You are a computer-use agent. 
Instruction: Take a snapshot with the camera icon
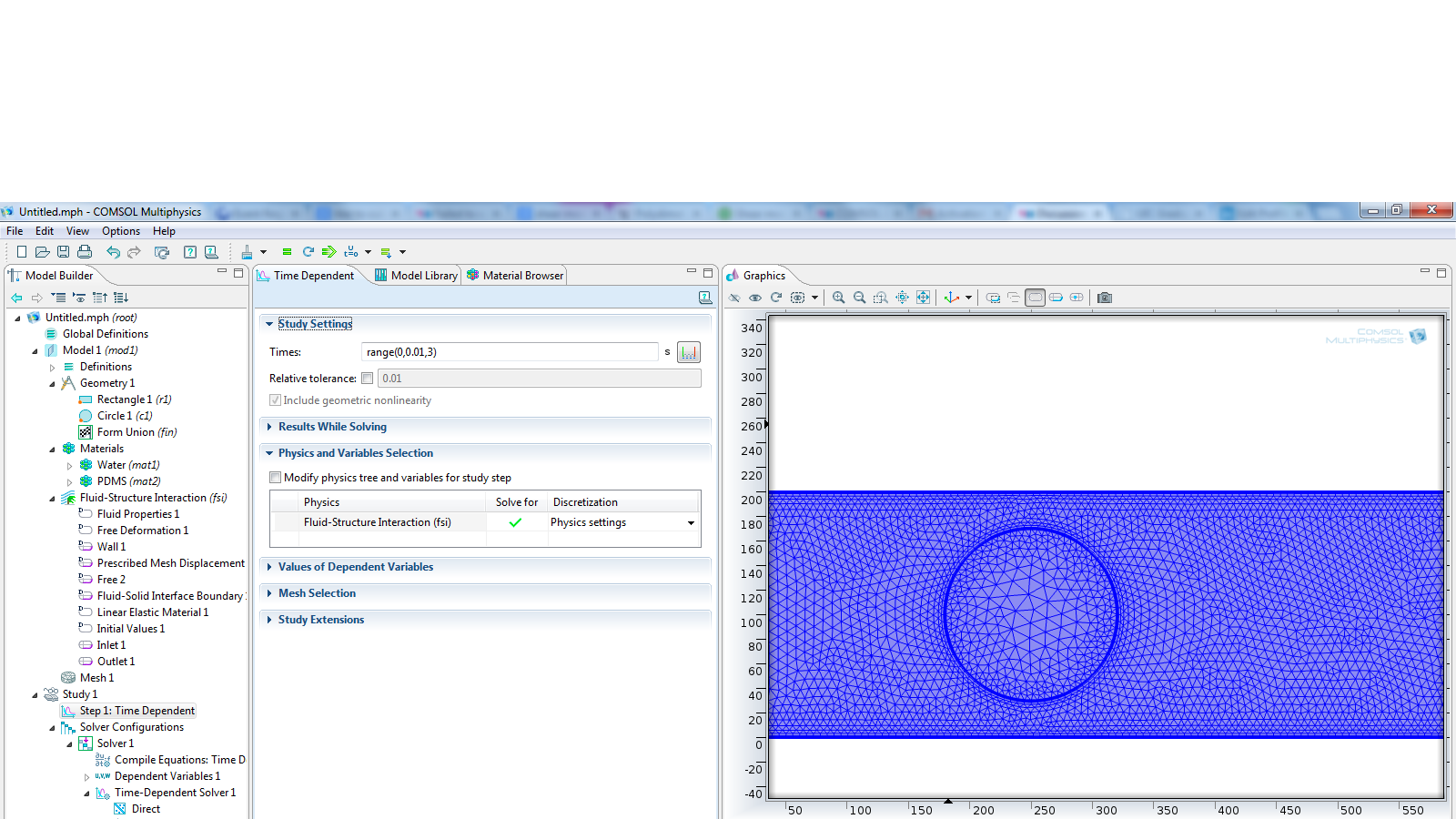tap(1105, 298)
